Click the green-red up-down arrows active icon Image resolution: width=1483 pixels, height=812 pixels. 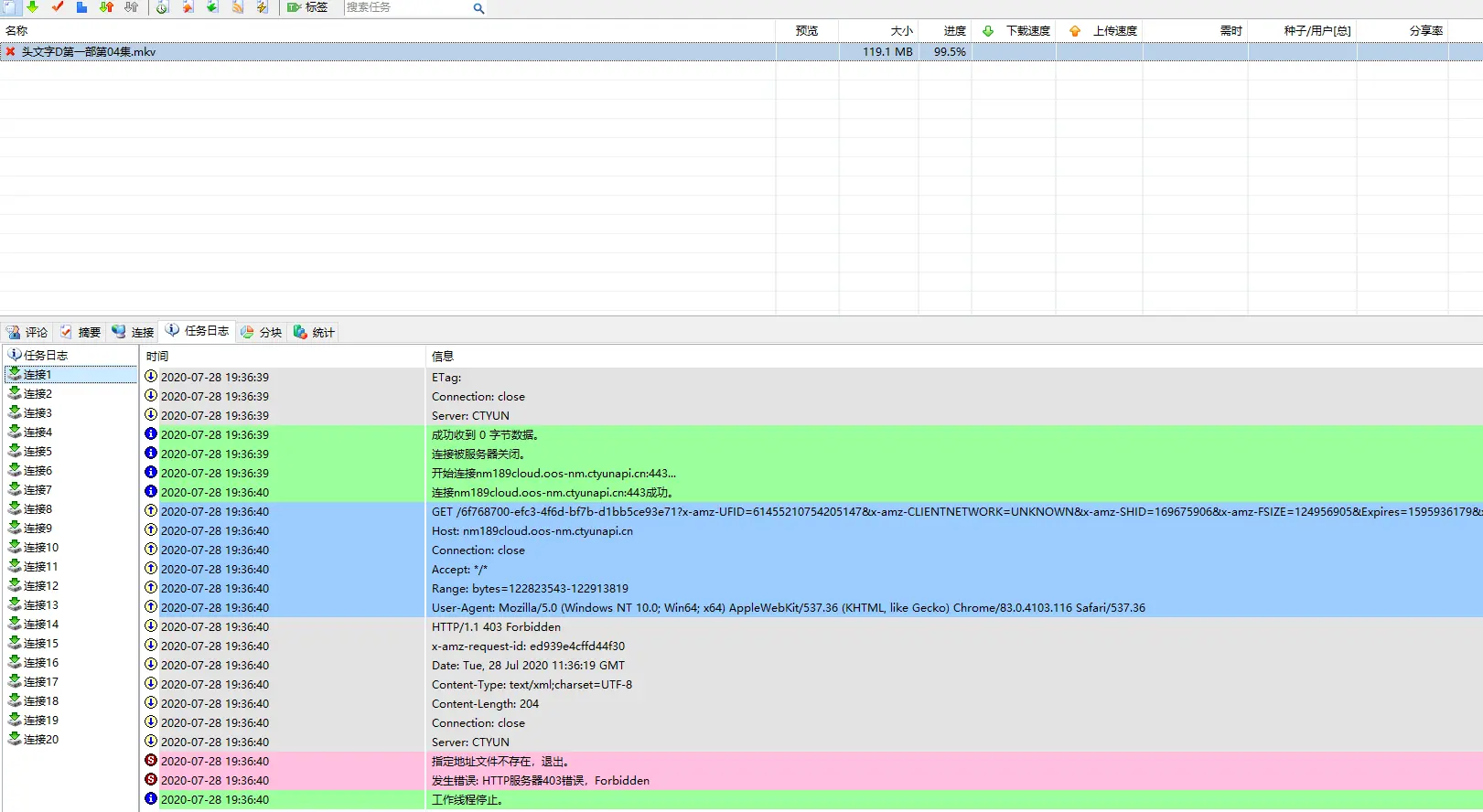106,6
